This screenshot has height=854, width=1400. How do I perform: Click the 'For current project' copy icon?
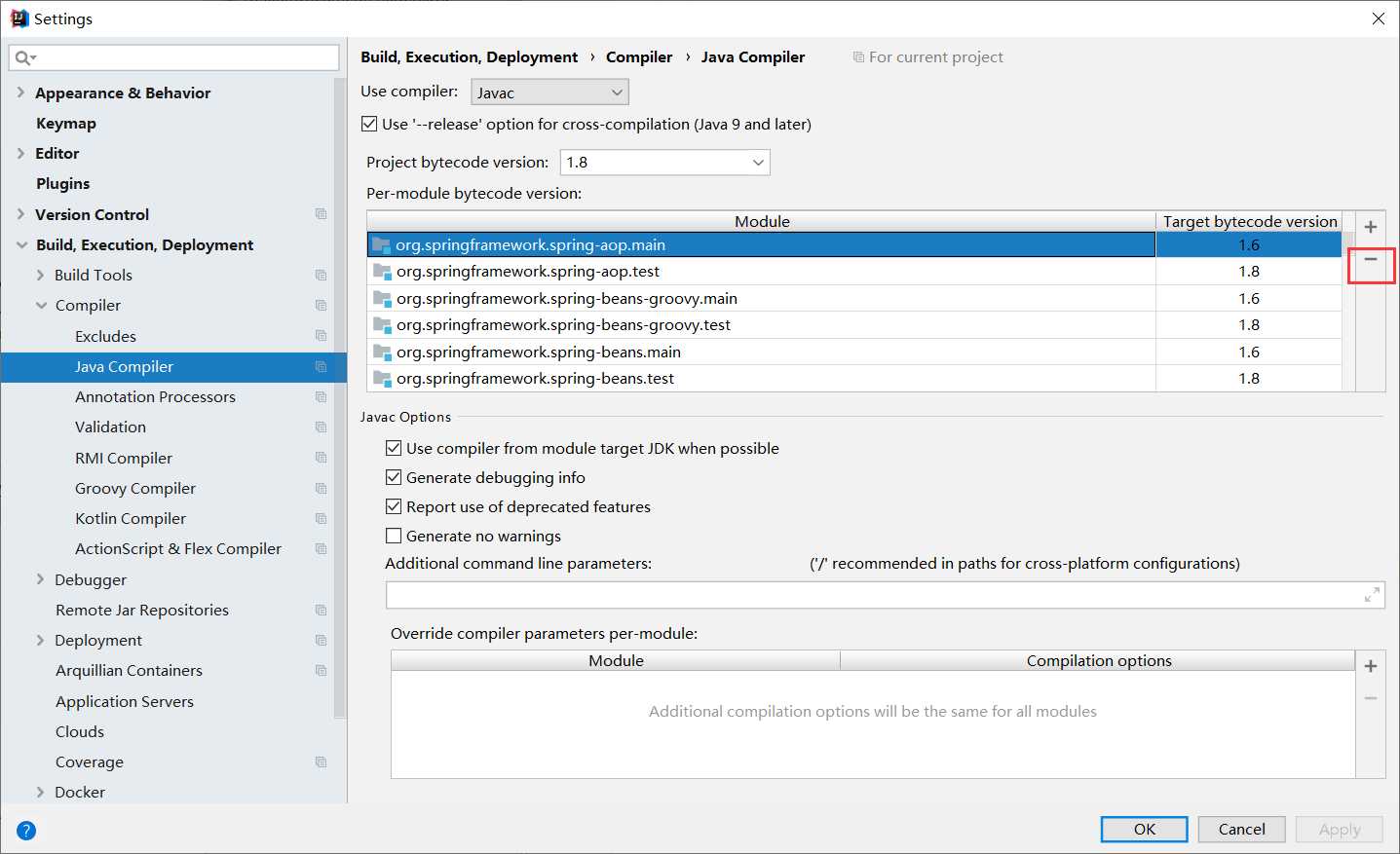(x=858, y=57)
